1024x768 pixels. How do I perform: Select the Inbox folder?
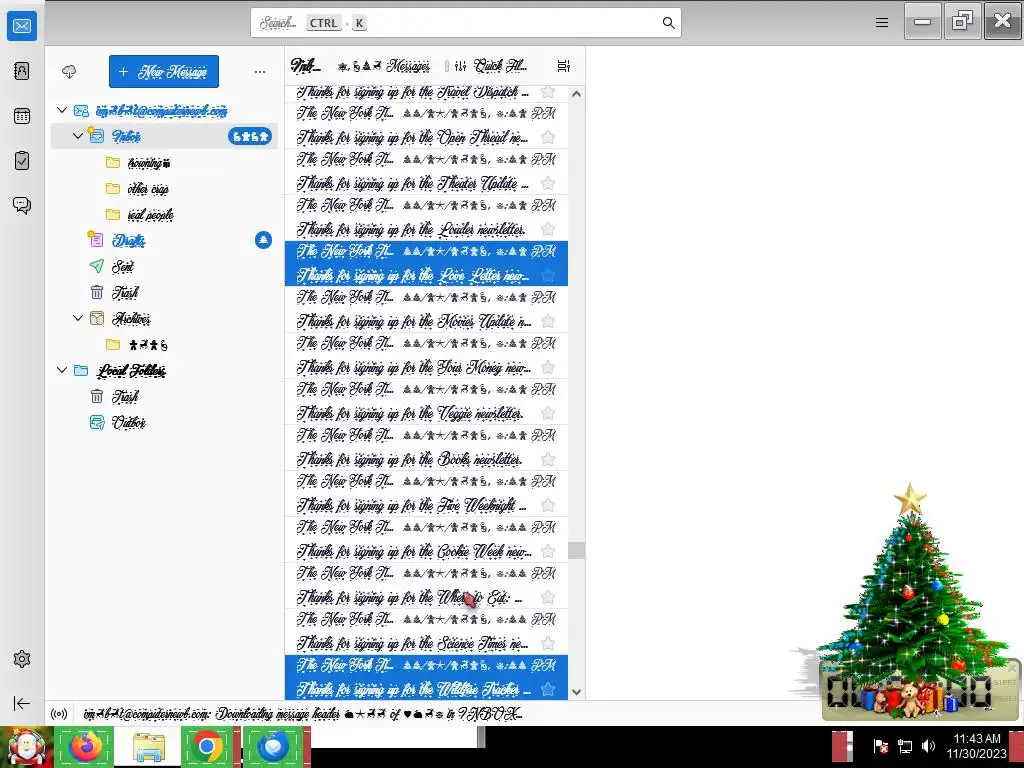point(165,136)
